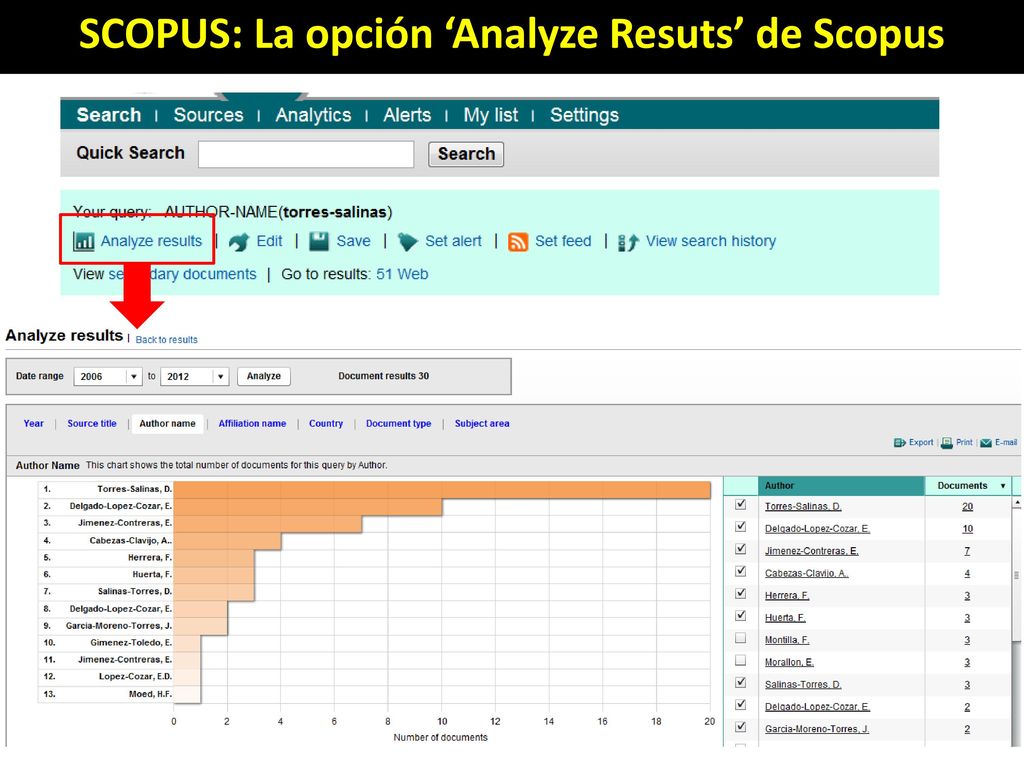Sort by the Documents column arrow

click(x=1003, y=486)
